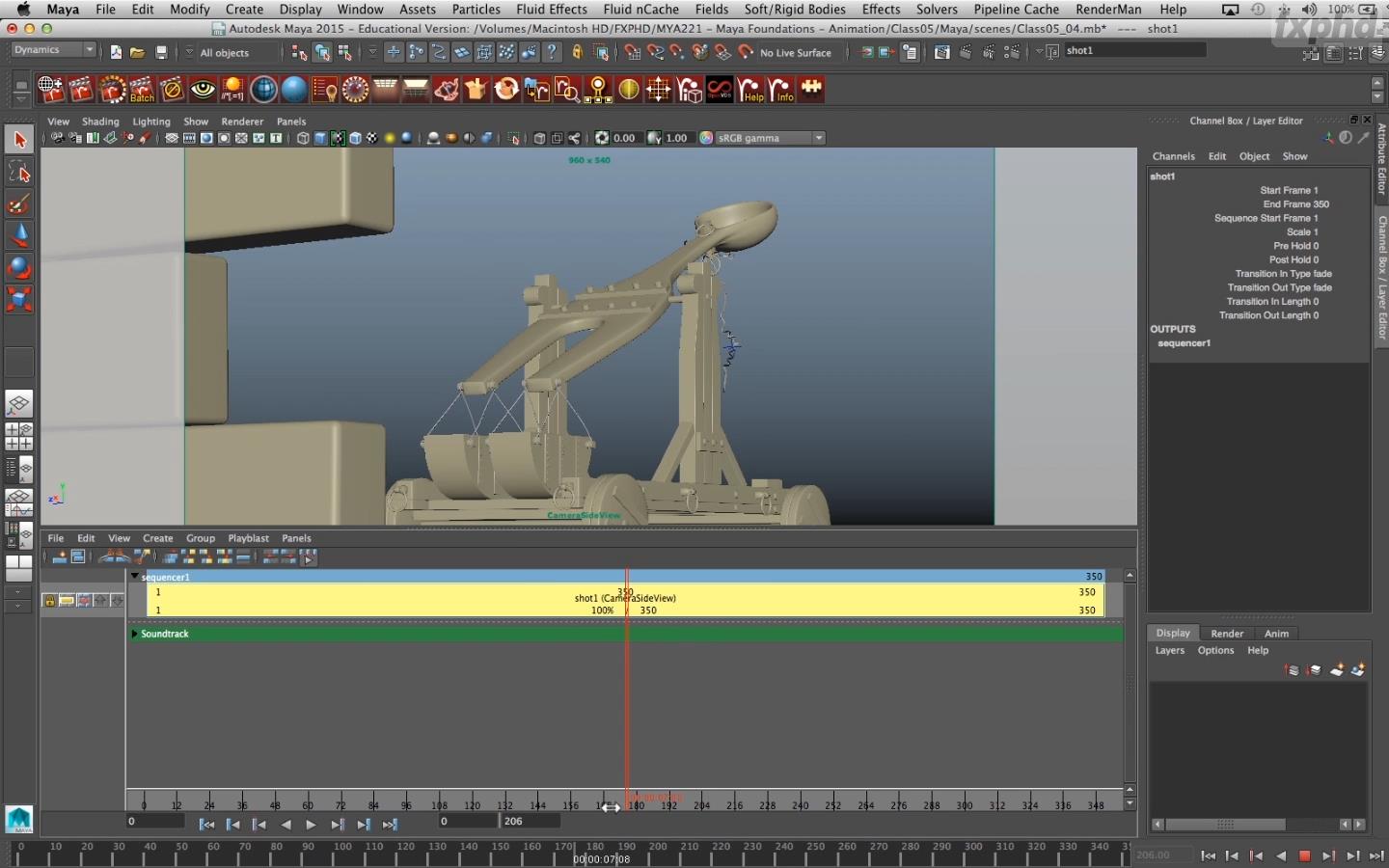Open the No Live Surface field
The width and height of the screenshot is (1389, 868).
(x=796, y=53)
